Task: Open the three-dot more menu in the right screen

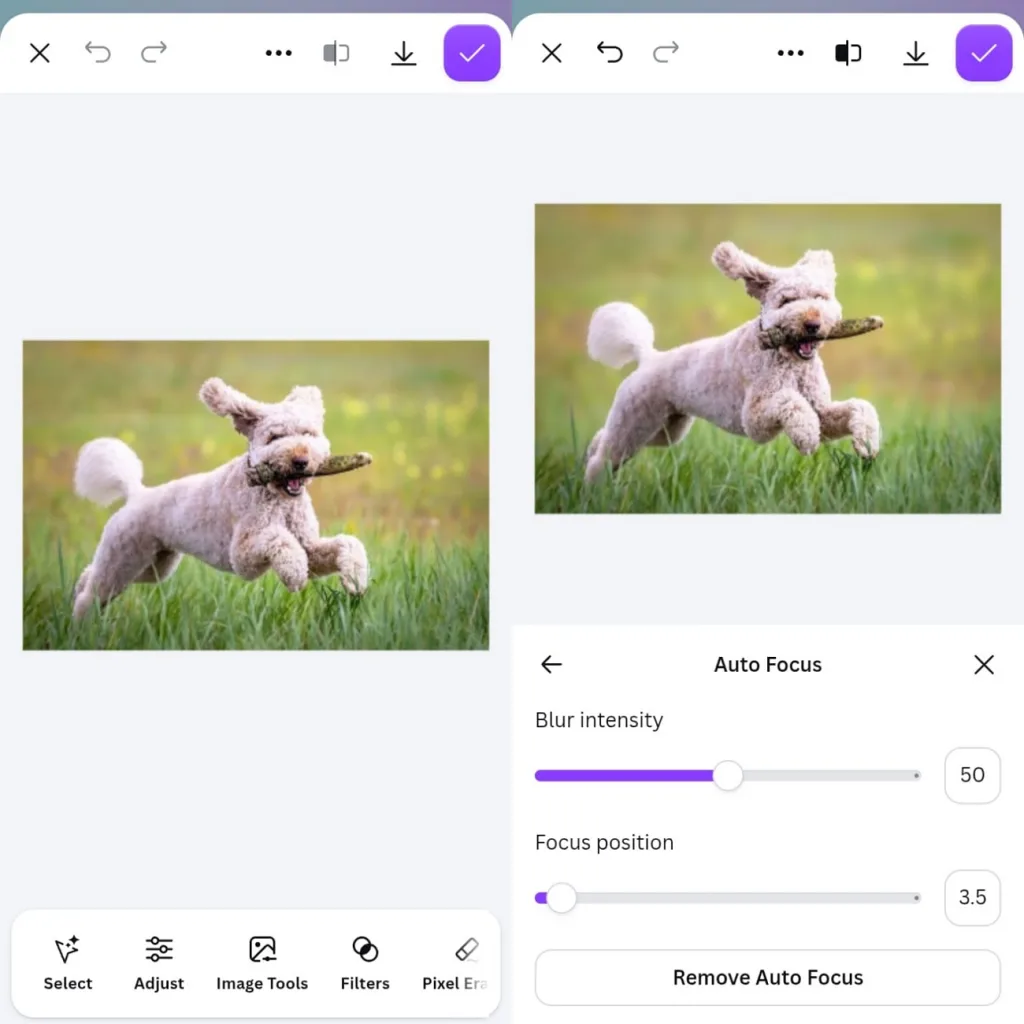Action: click(791, 53)
